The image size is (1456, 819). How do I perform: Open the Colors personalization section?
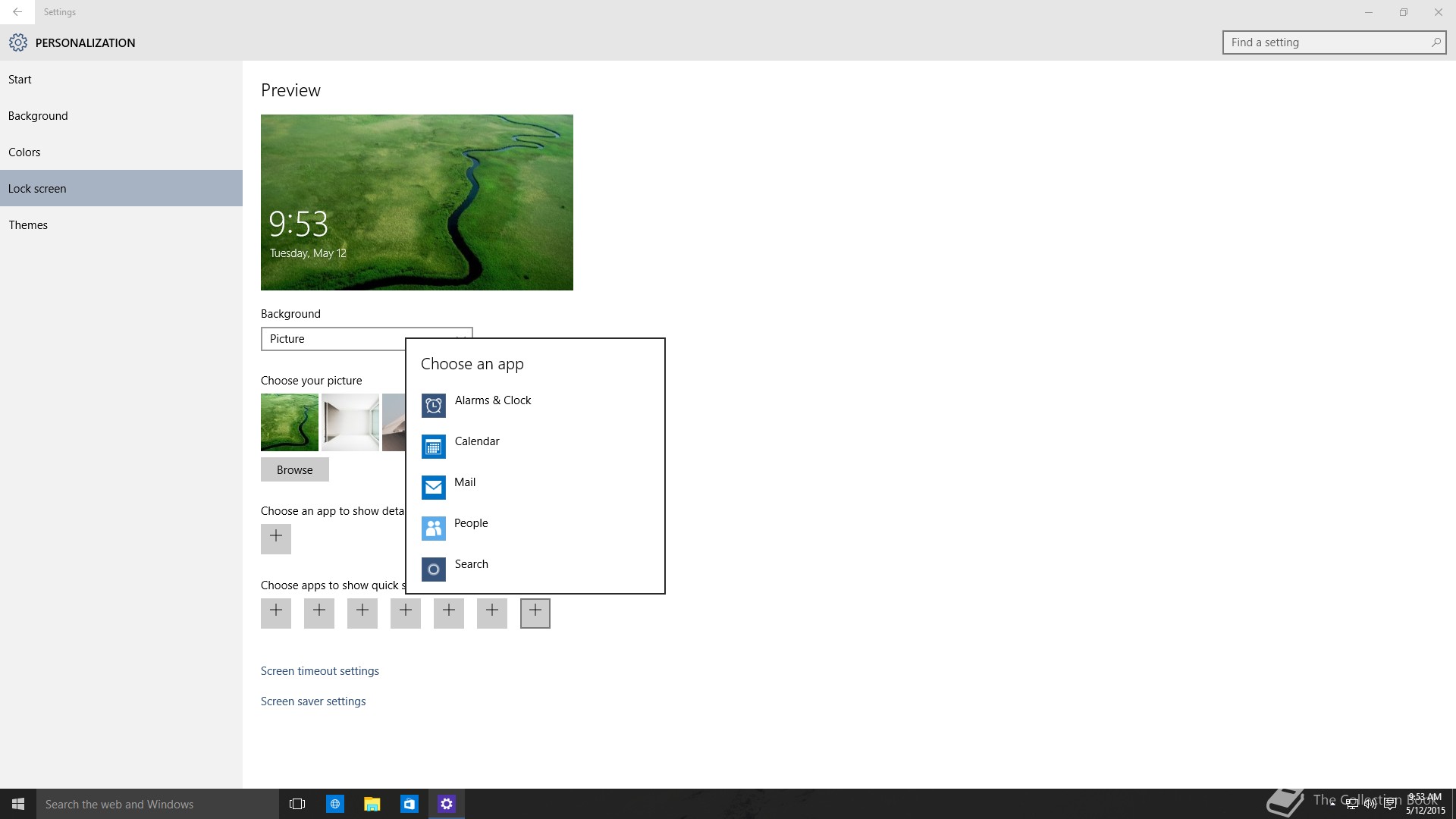121,152
